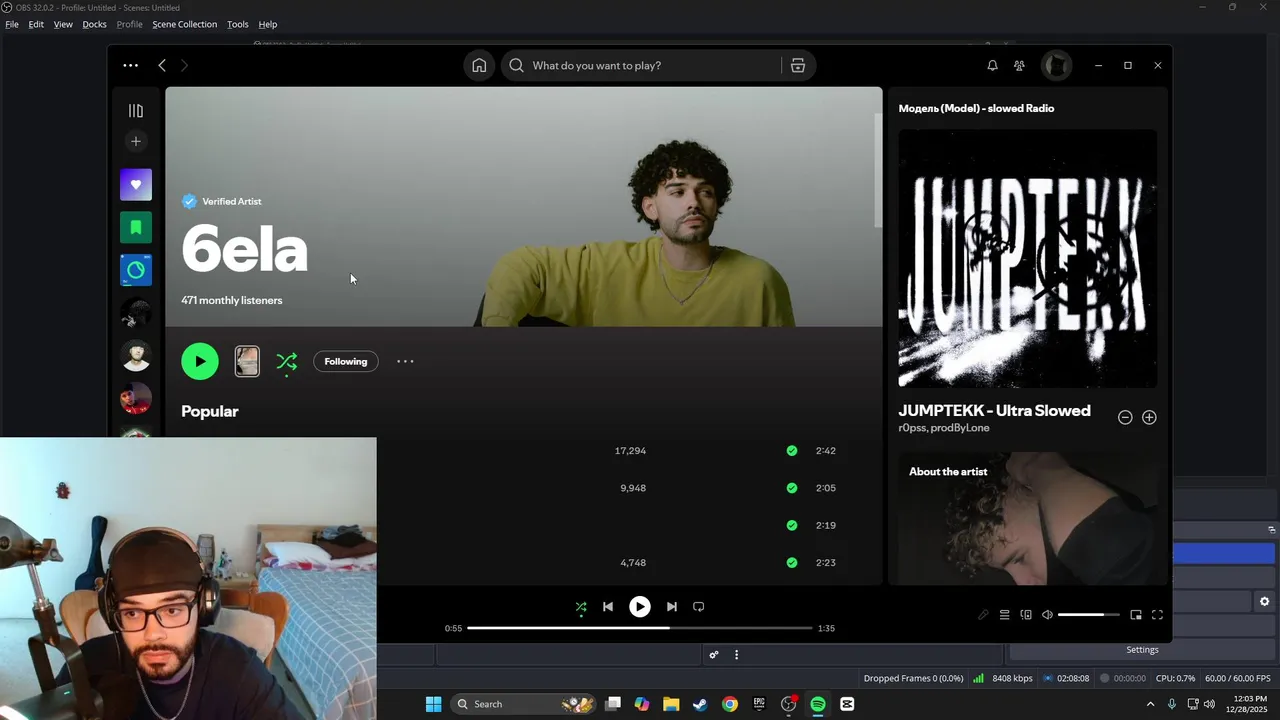Open lyrics microphone icon in player bar
Image resolution: width=1280 pixels, height=720 pixels.
pos(983,615)
